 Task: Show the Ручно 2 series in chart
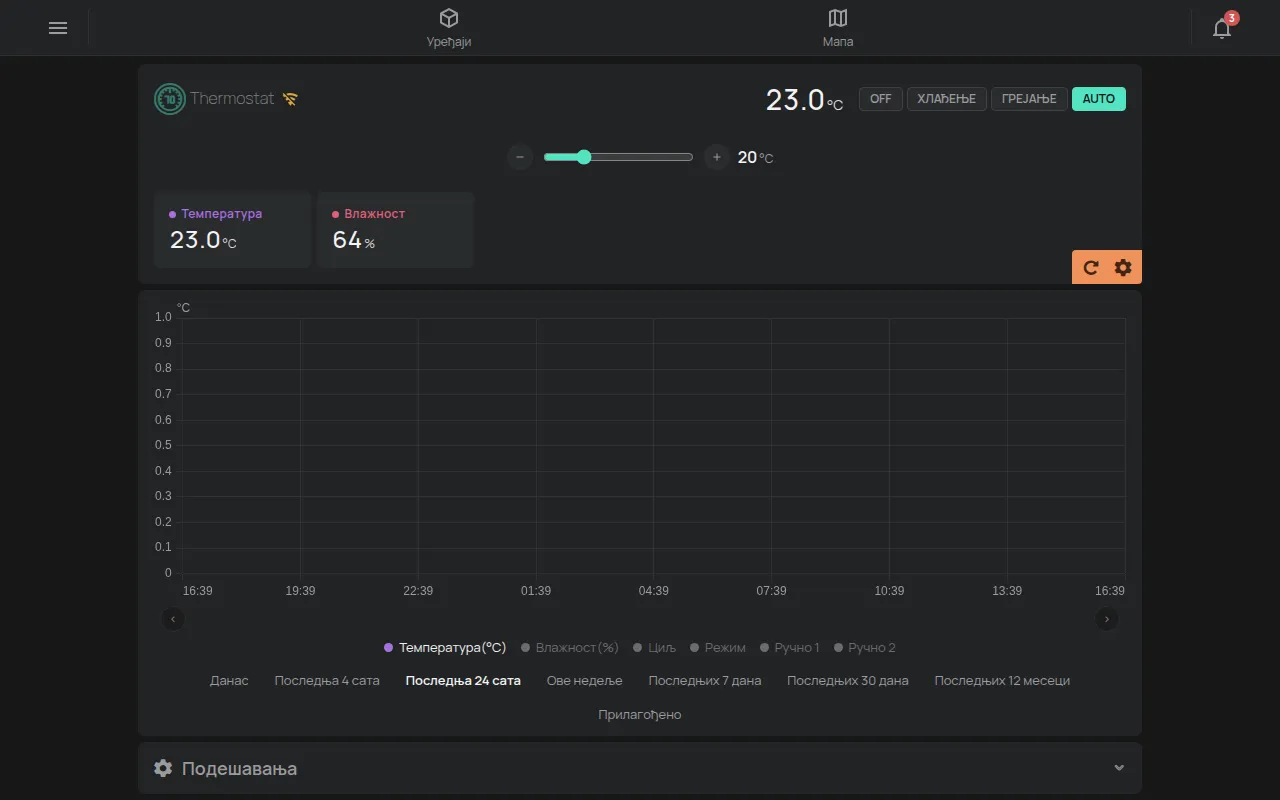(x=865, y=648)
